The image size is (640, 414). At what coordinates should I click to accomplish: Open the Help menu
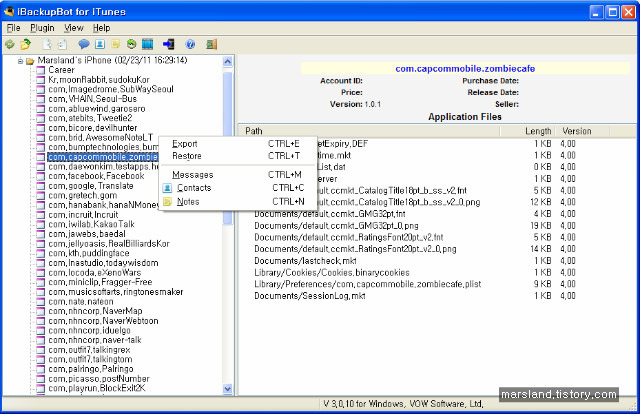point(101,28)
